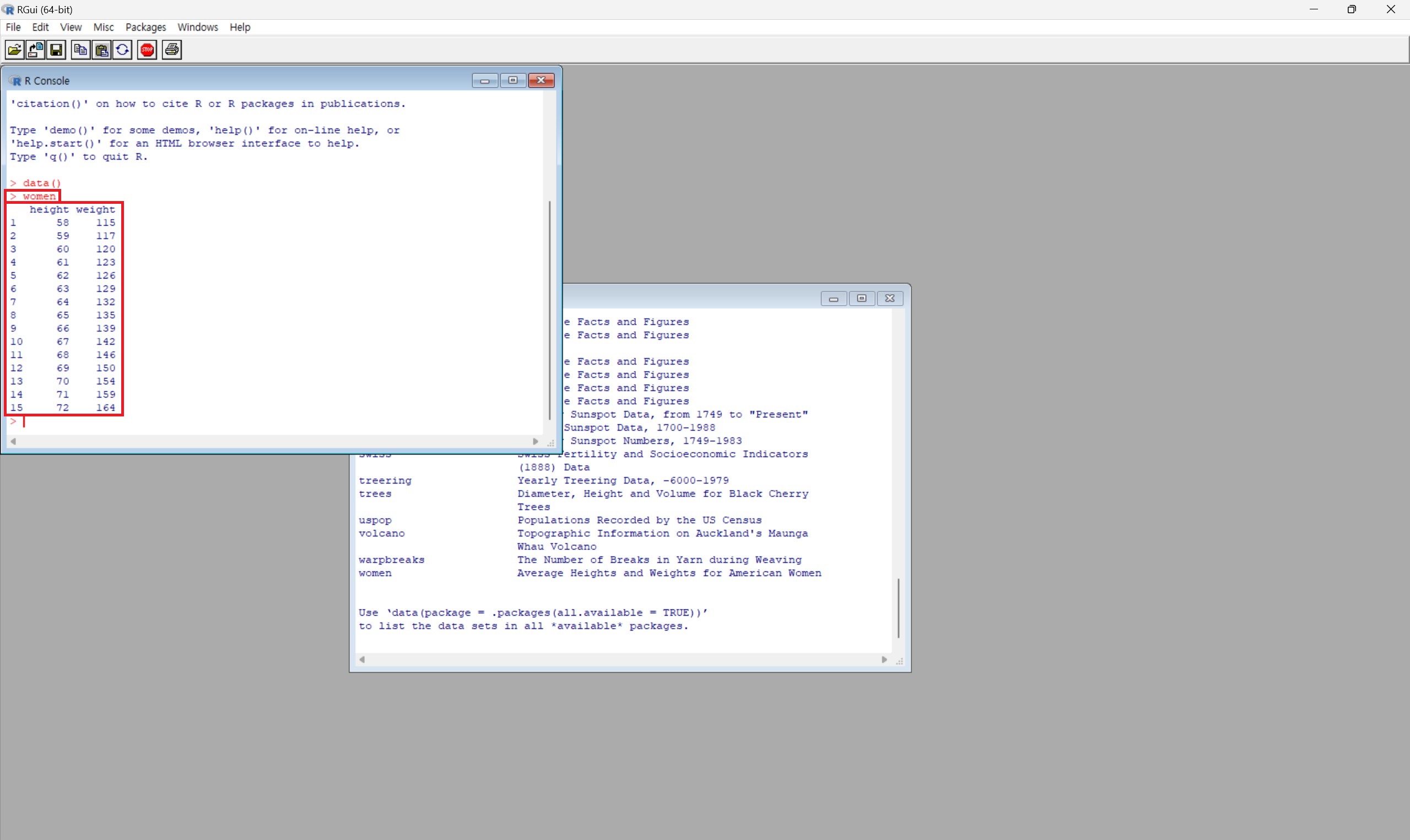Screen dimensions: 1410x840
Task: Open the Windows menu
Action: click(x=198, y=27)
